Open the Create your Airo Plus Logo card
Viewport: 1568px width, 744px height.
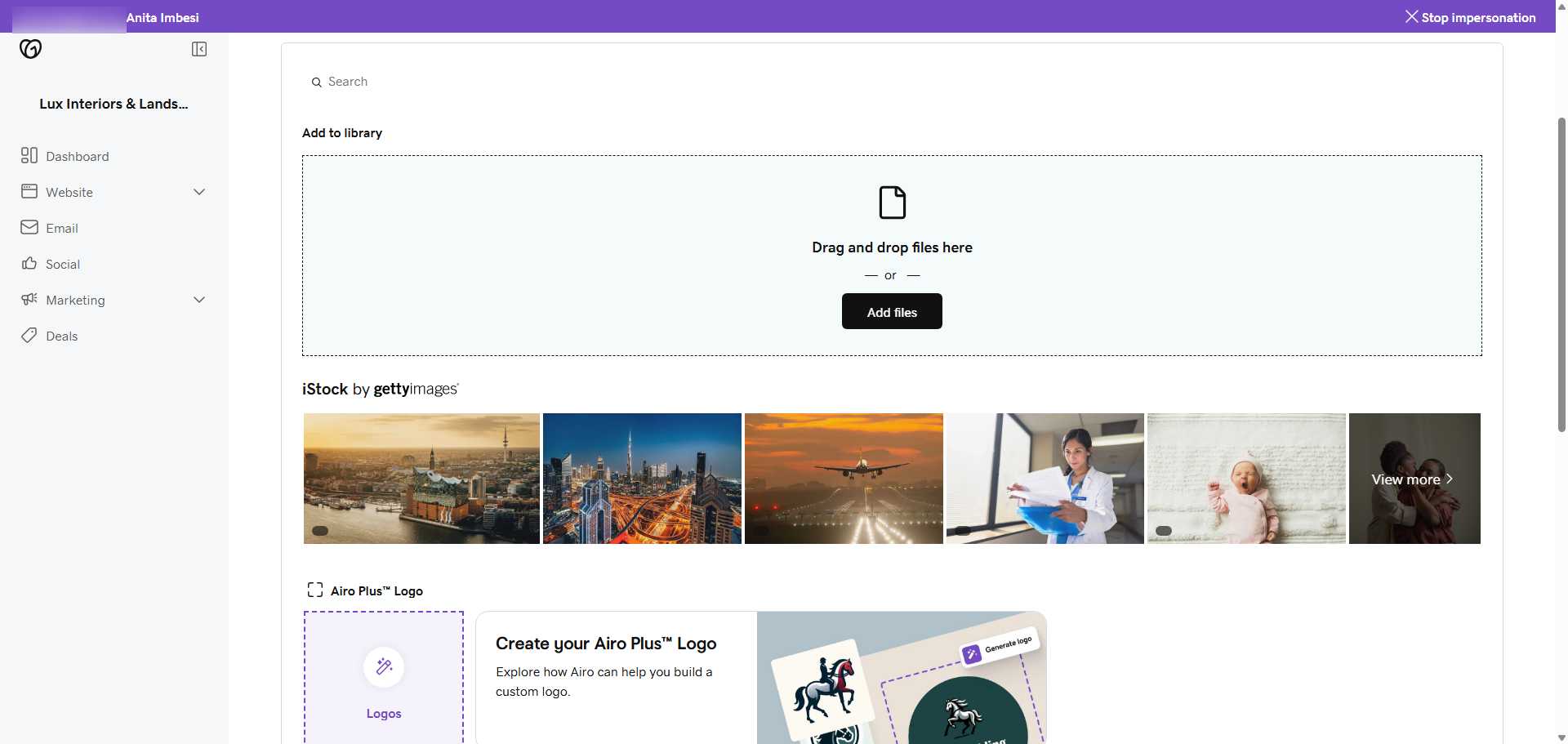coord(761,678)
